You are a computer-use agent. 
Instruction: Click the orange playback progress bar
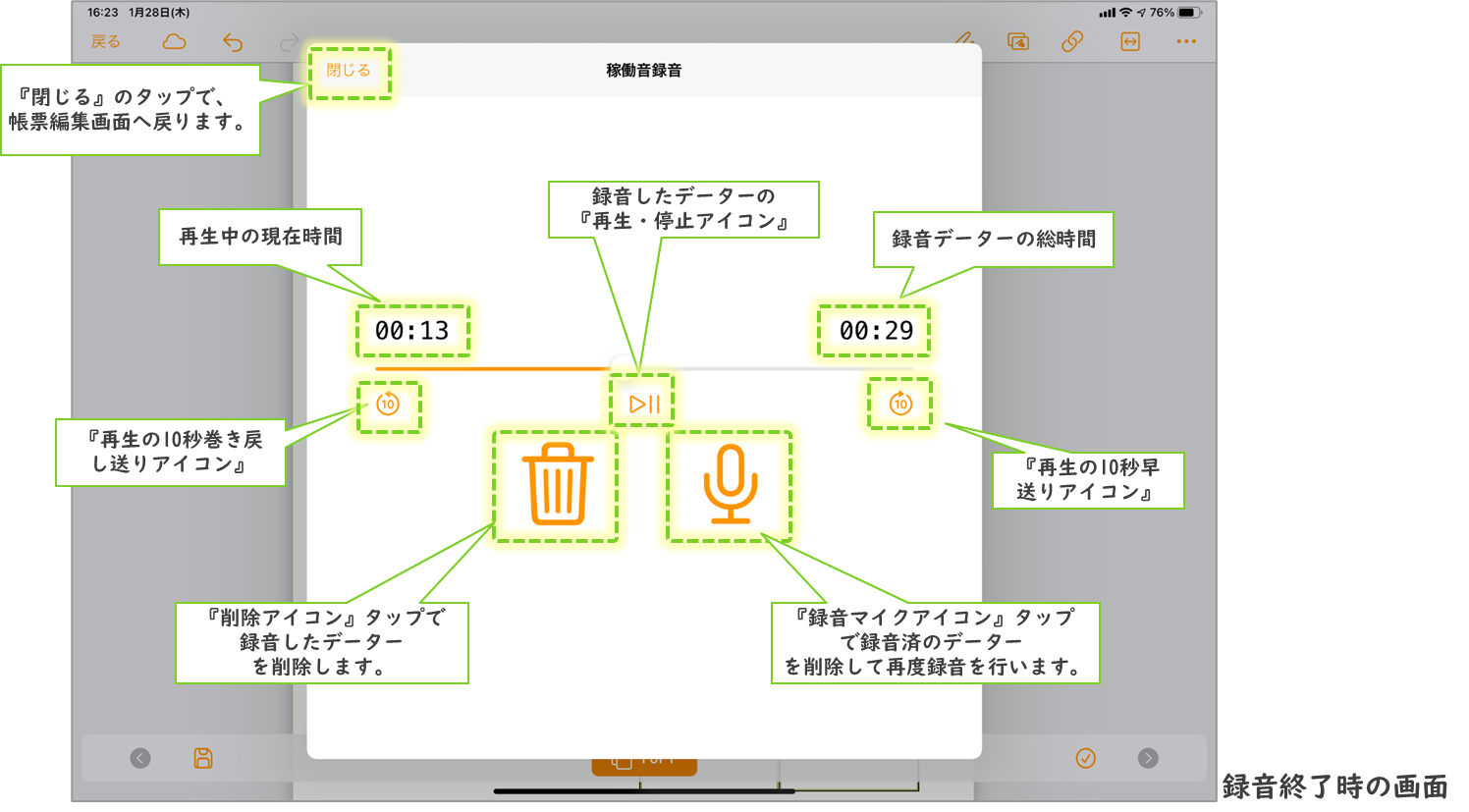pyautogui.click(x=491, y=369)
